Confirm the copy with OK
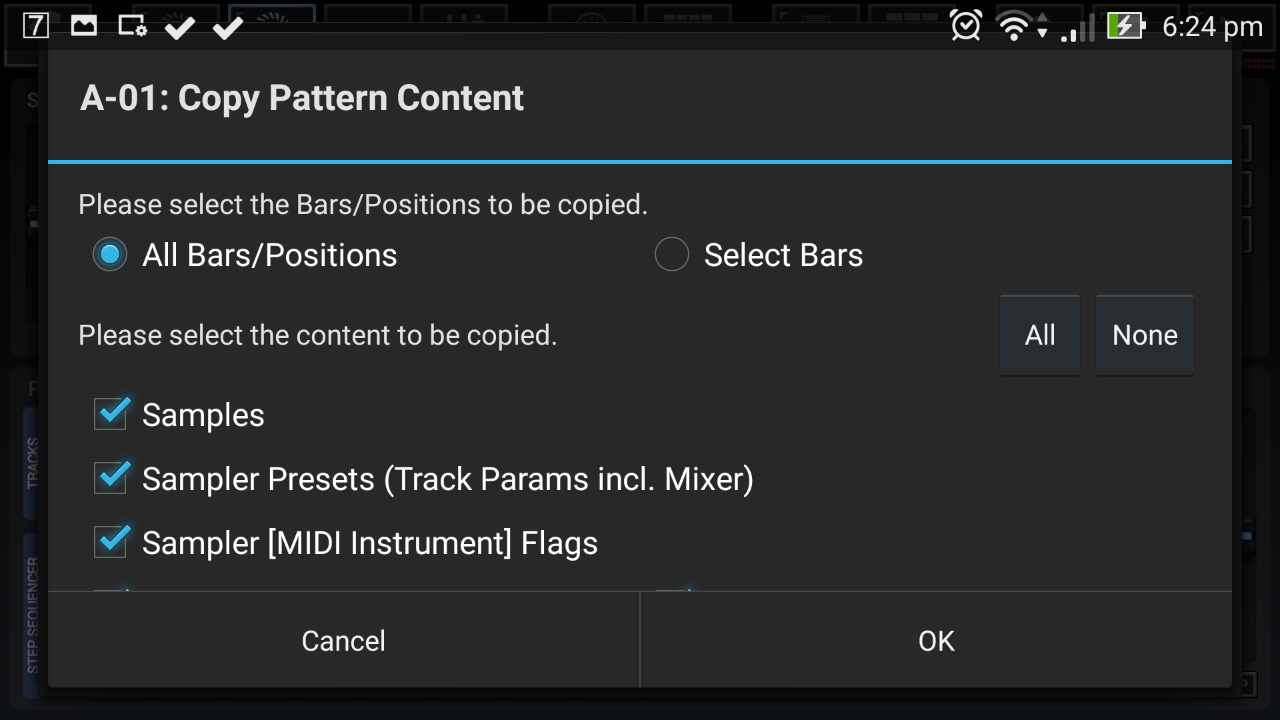This screenshot has height=720, width=1280. coord(936,641)
